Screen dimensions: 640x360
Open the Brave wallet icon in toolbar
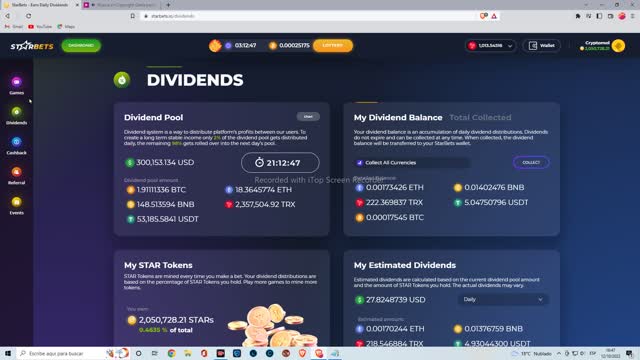[610, 16]
